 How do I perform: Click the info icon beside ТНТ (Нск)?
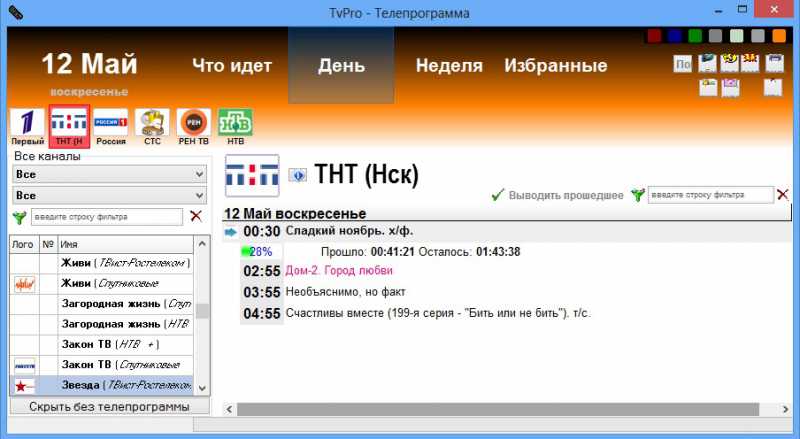click(x=297, y=176)
